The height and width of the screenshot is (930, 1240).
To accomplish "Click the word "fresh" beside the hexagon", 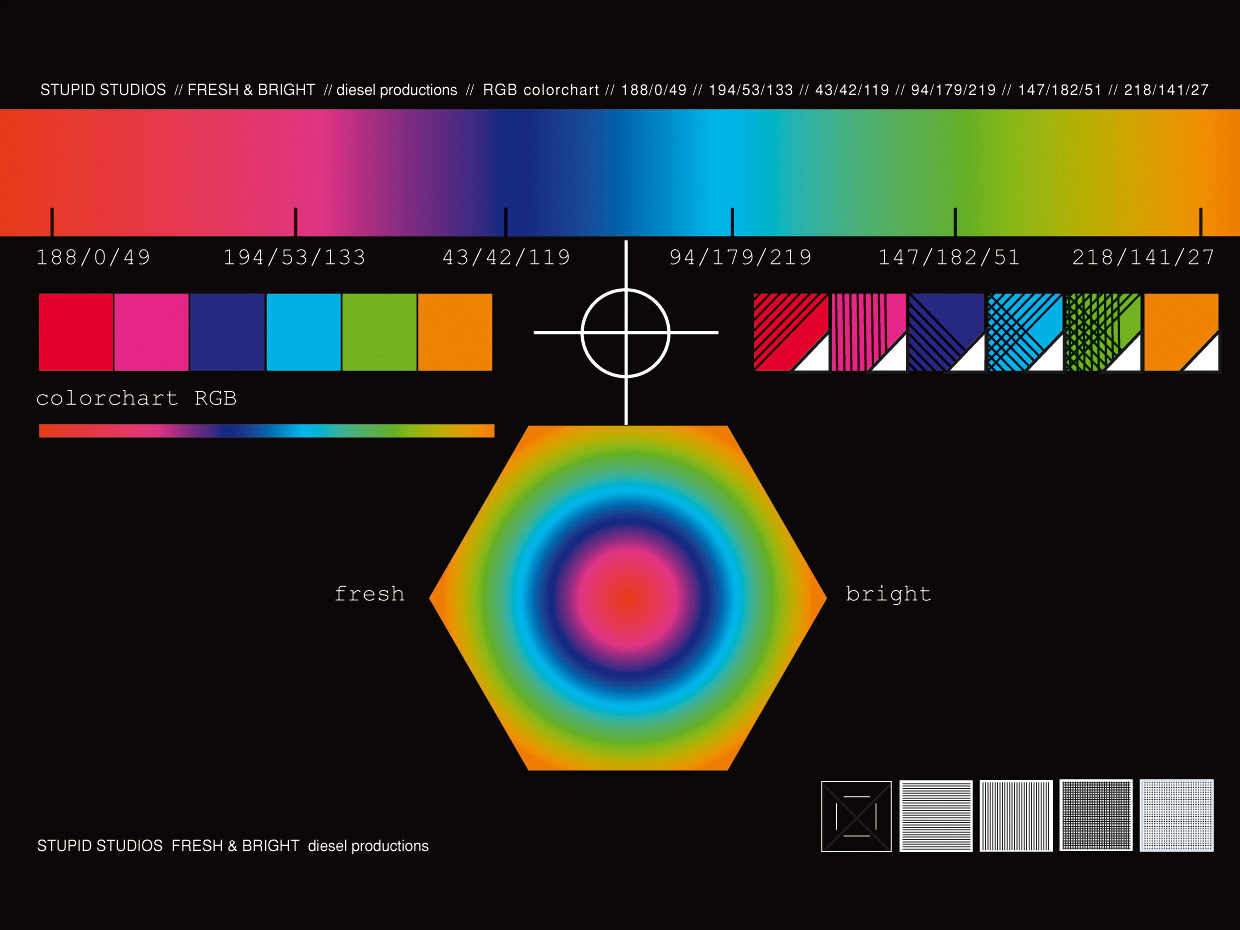I will (x=369, y=594).
